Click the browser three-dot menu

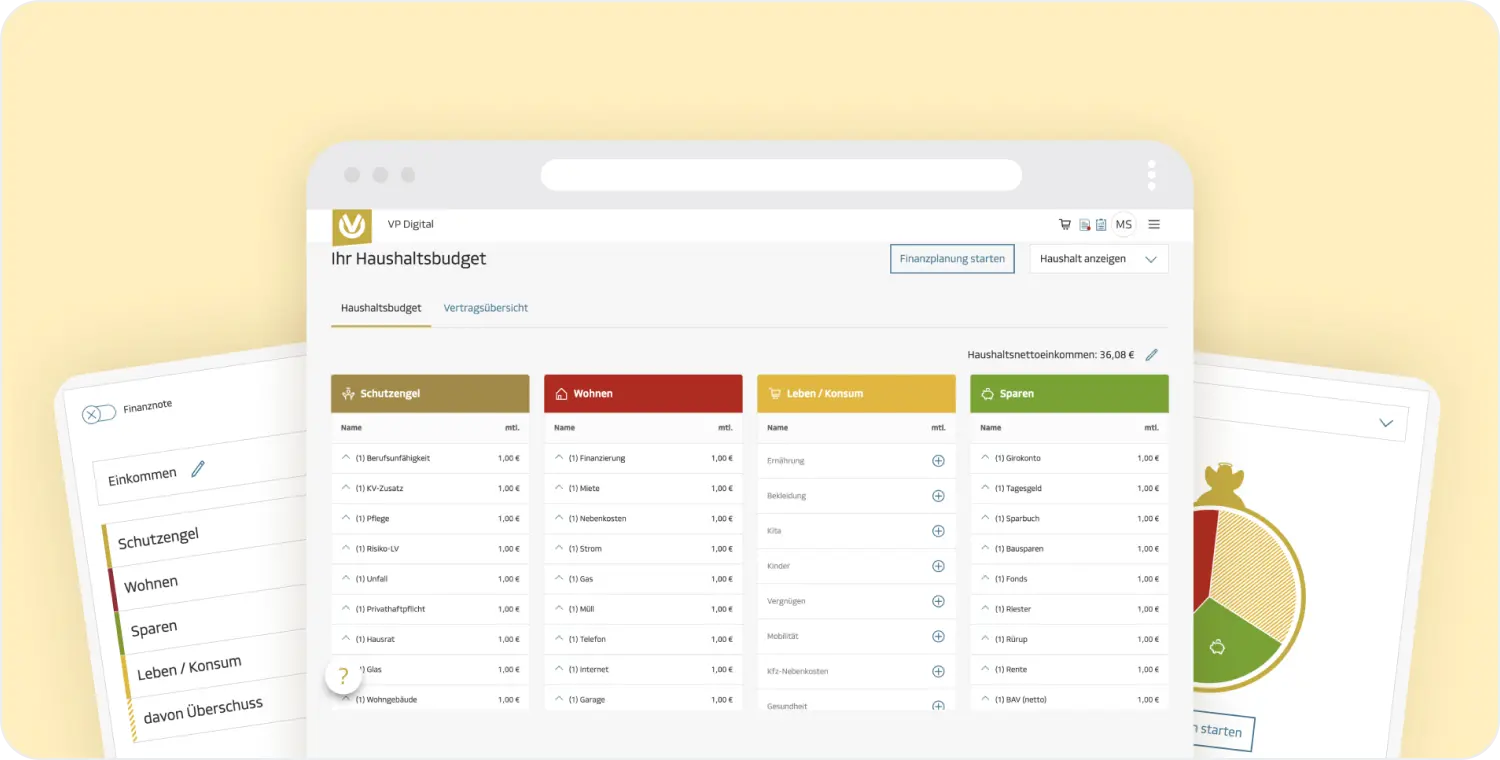(x=1151, y=175)
